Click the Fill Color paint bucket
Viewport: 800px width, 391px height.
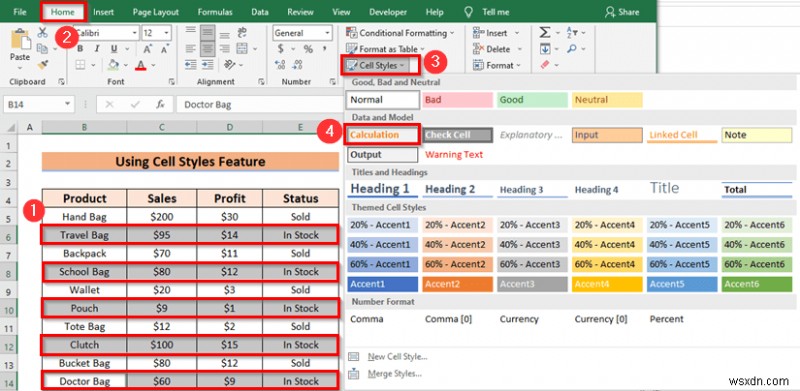[113, 65]
